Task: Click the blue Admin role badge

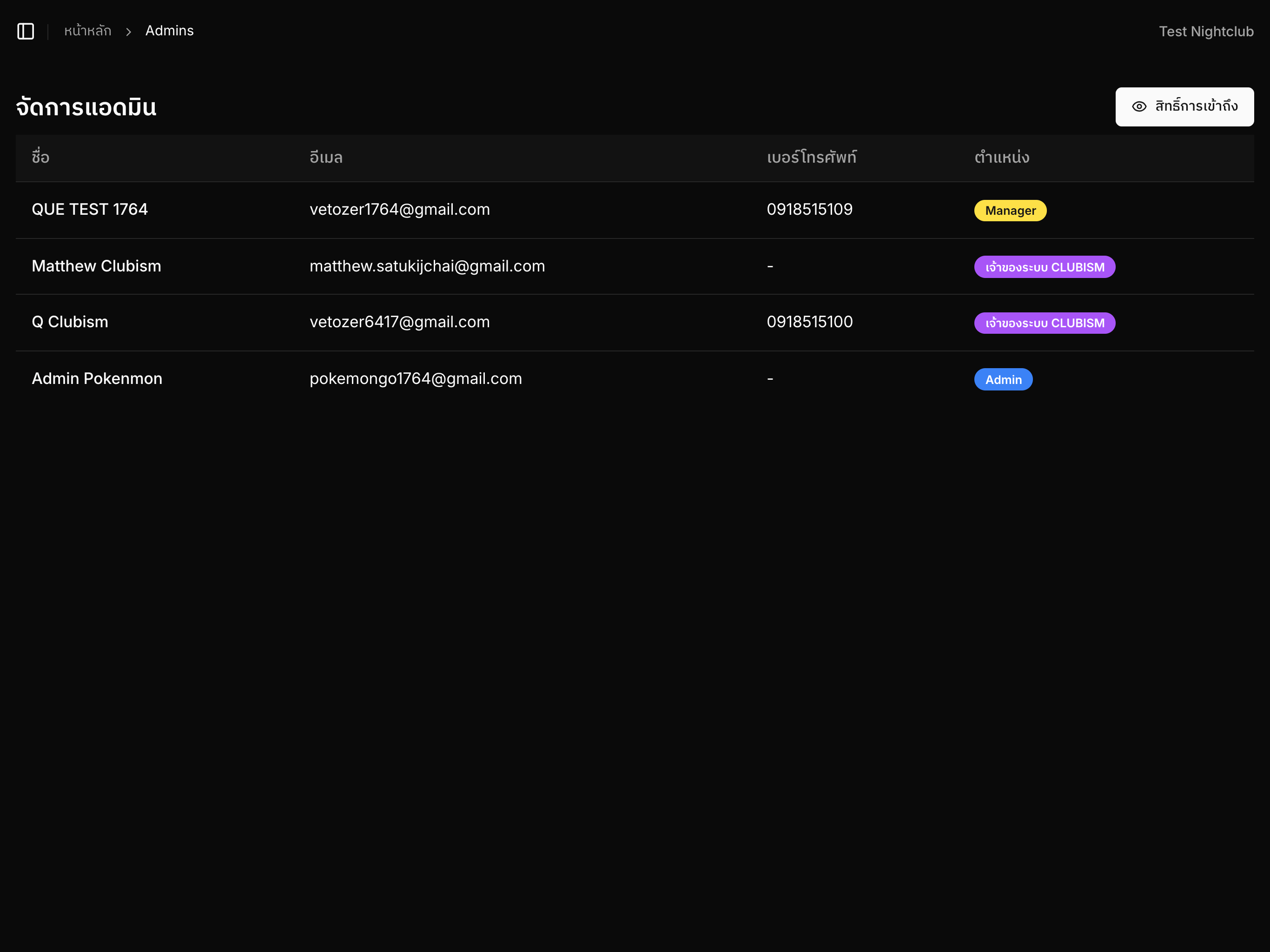Action: [x=1003, y=379]
